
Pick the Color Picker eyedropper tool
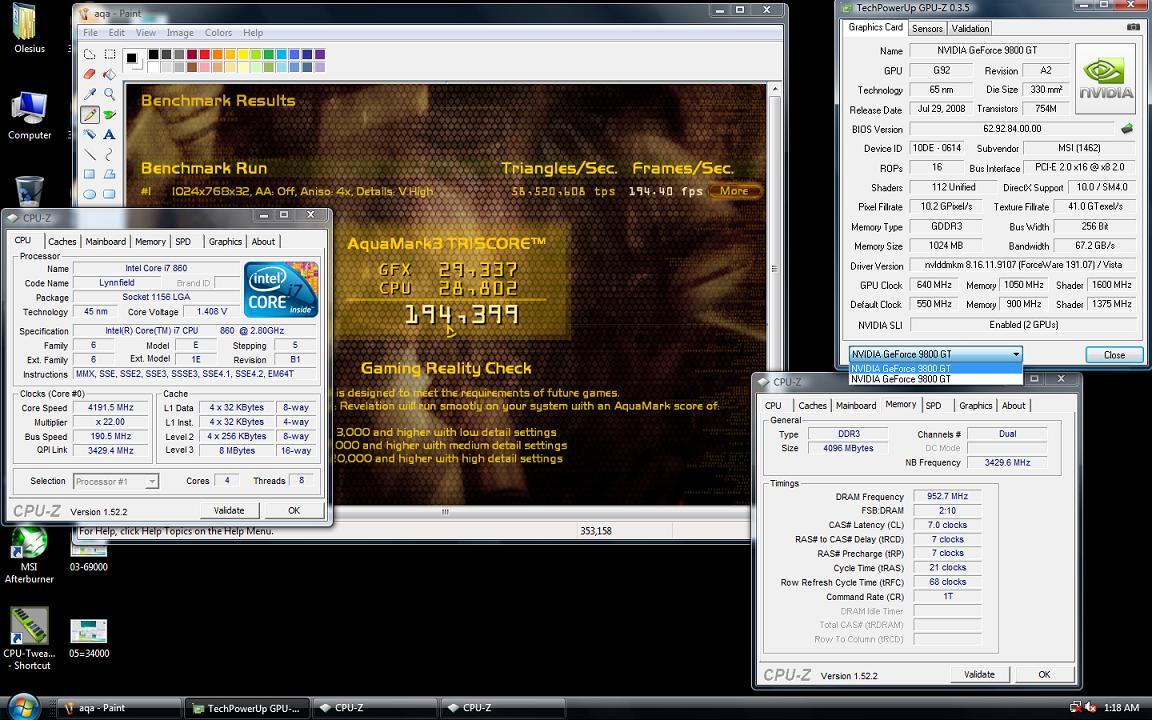(x=90, y=94)
